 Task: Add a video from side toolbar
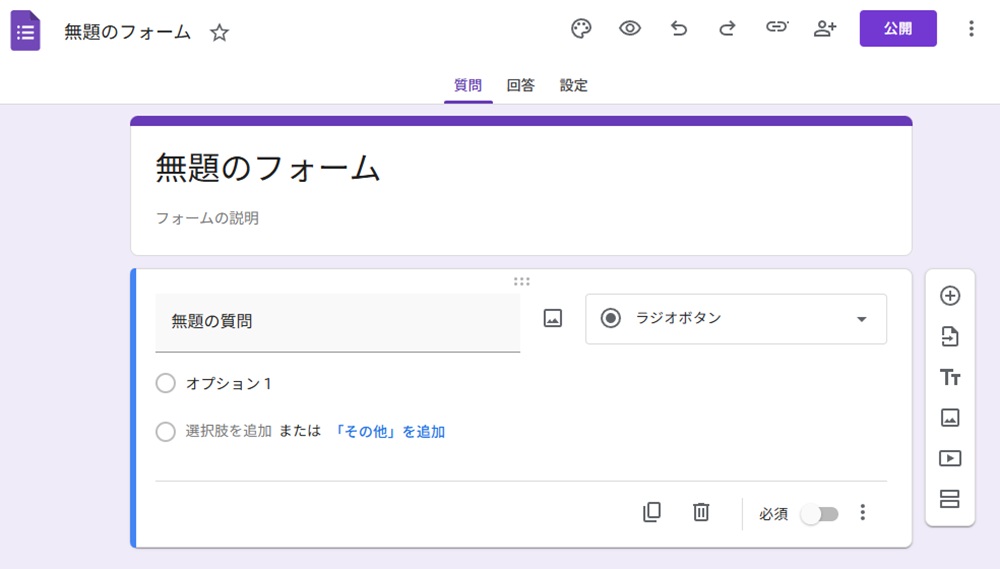click(950, 458)
